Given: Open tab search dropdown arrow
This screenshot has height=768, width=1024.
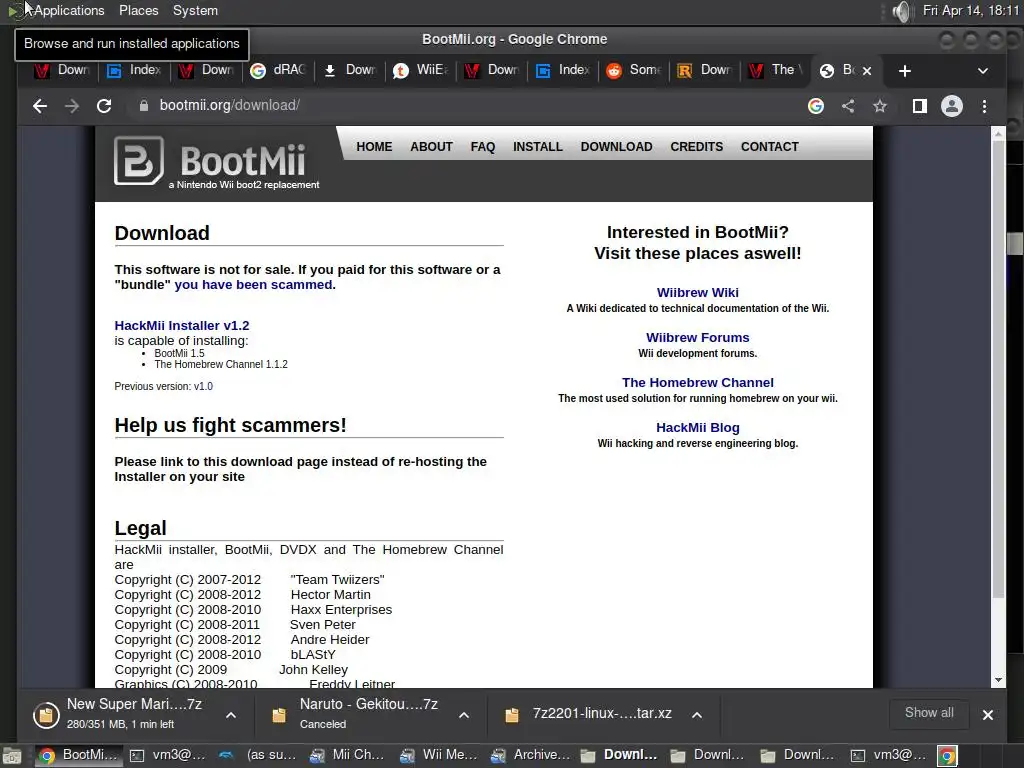Looking at the screenshot, I should click(x=982, y=71).
